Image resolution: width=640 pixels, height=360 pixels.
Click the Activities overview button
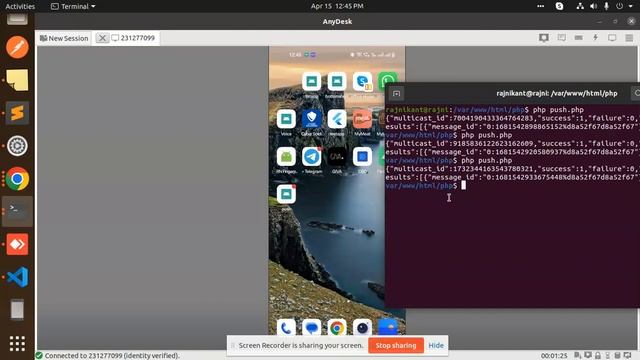[x=20, y=6]
